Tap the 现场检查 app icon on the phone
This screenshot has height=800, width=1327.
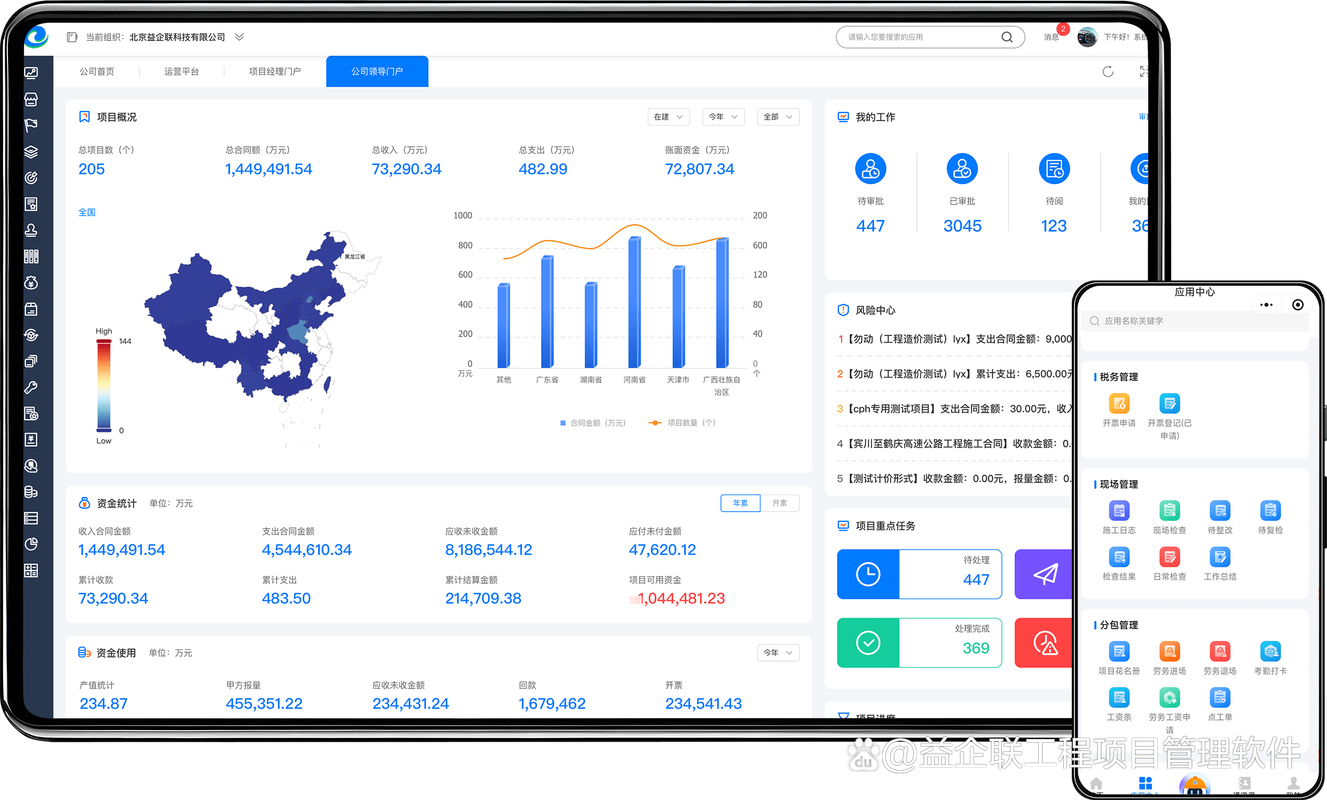click(1169, 511)
